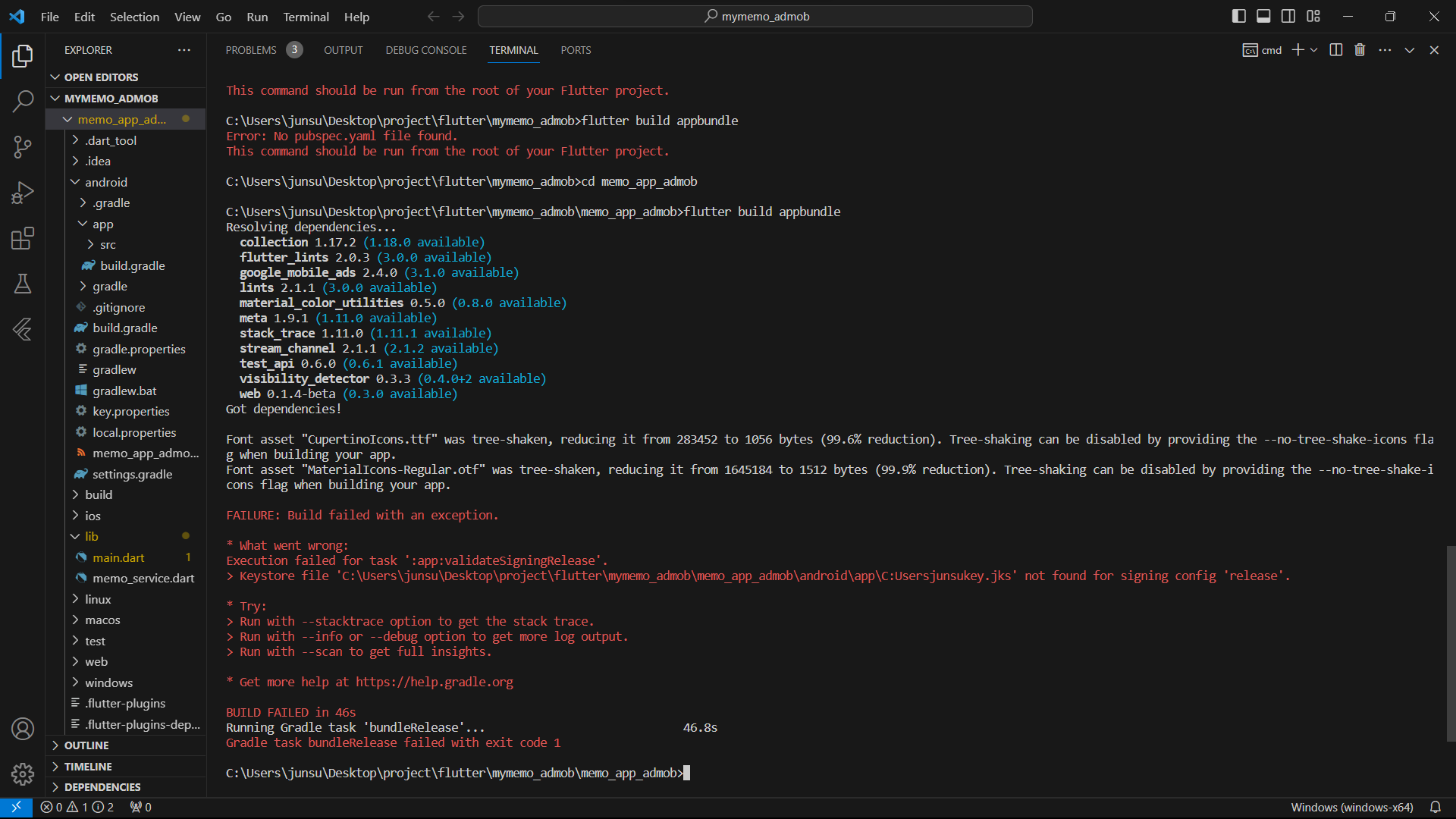Collapse the lib folder
Image resolution: width=1456 pixels, height=819 pixels.
click(x=126, y=536)
